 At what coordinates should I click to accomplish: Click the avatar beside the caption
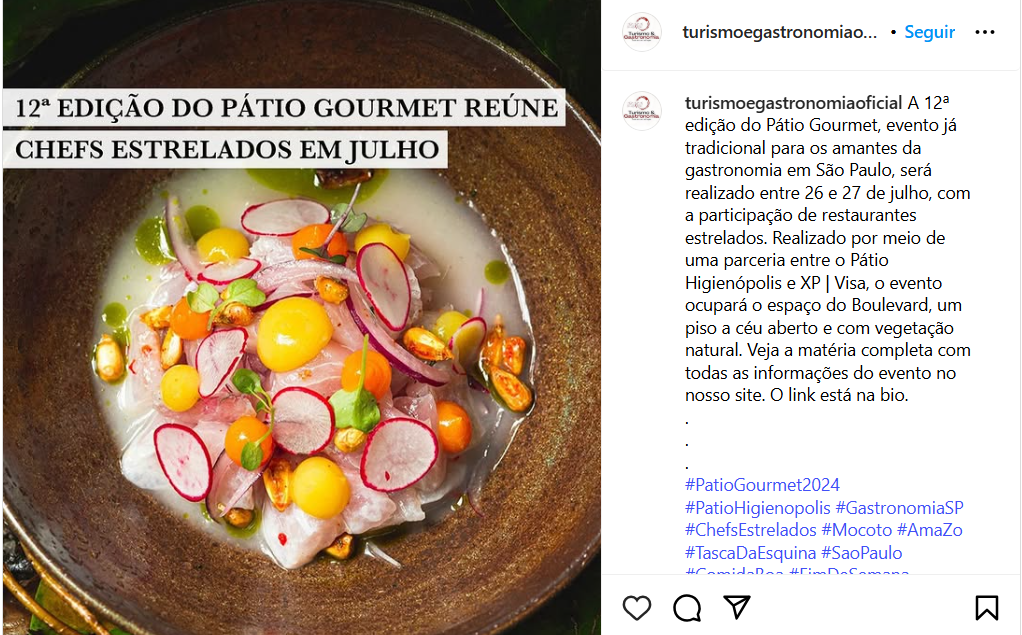(642, 111)
